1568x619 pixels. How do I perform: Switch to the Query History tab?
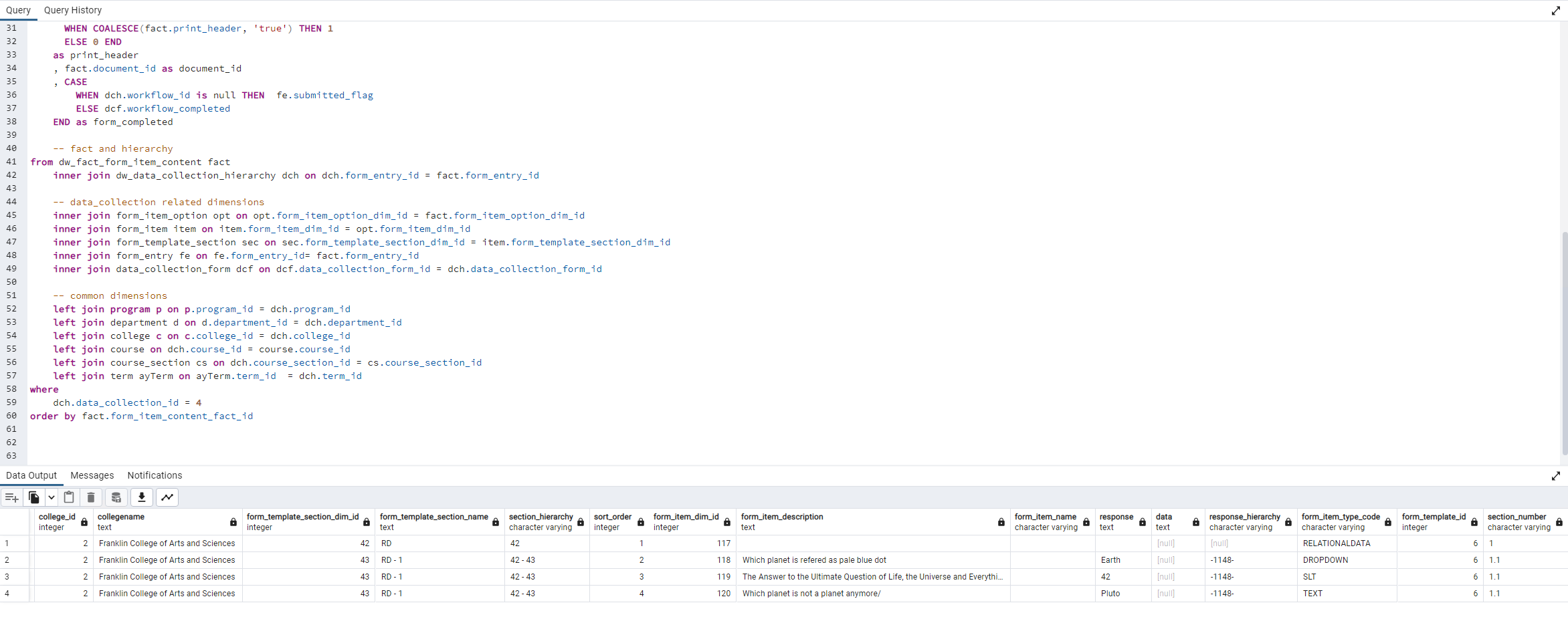pyautogui.click(x=73, y=10)
